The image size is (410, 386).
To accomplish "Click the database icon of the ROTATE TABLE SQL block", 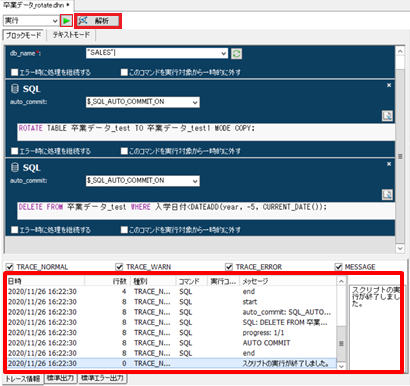I will (x=15, y=89).
